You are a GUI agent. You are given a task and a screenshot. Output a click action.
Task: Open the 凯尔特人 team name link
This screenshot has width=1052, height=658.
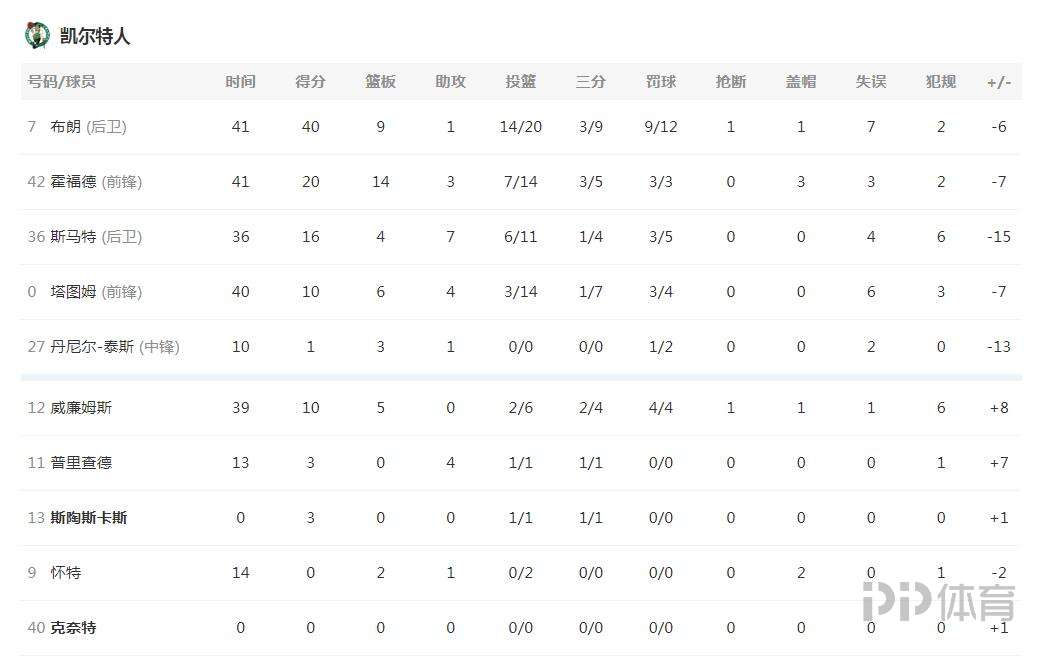(95, 36)
